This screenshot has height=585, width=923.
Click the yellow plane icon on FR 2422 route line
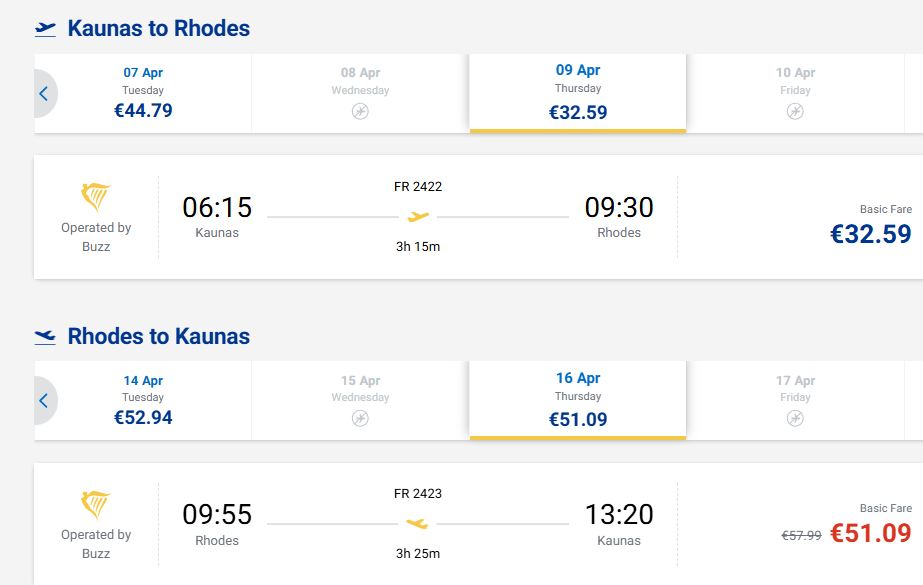click(x=418, y=216)
